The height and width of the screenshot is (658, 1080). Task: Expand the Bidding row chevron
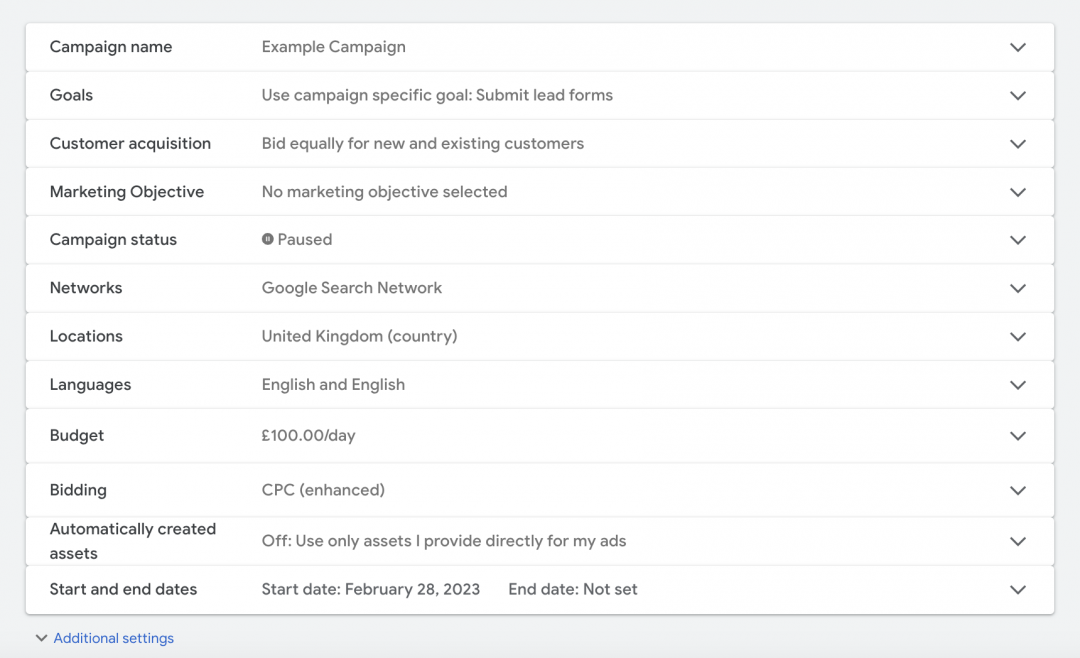point(1018,490)
